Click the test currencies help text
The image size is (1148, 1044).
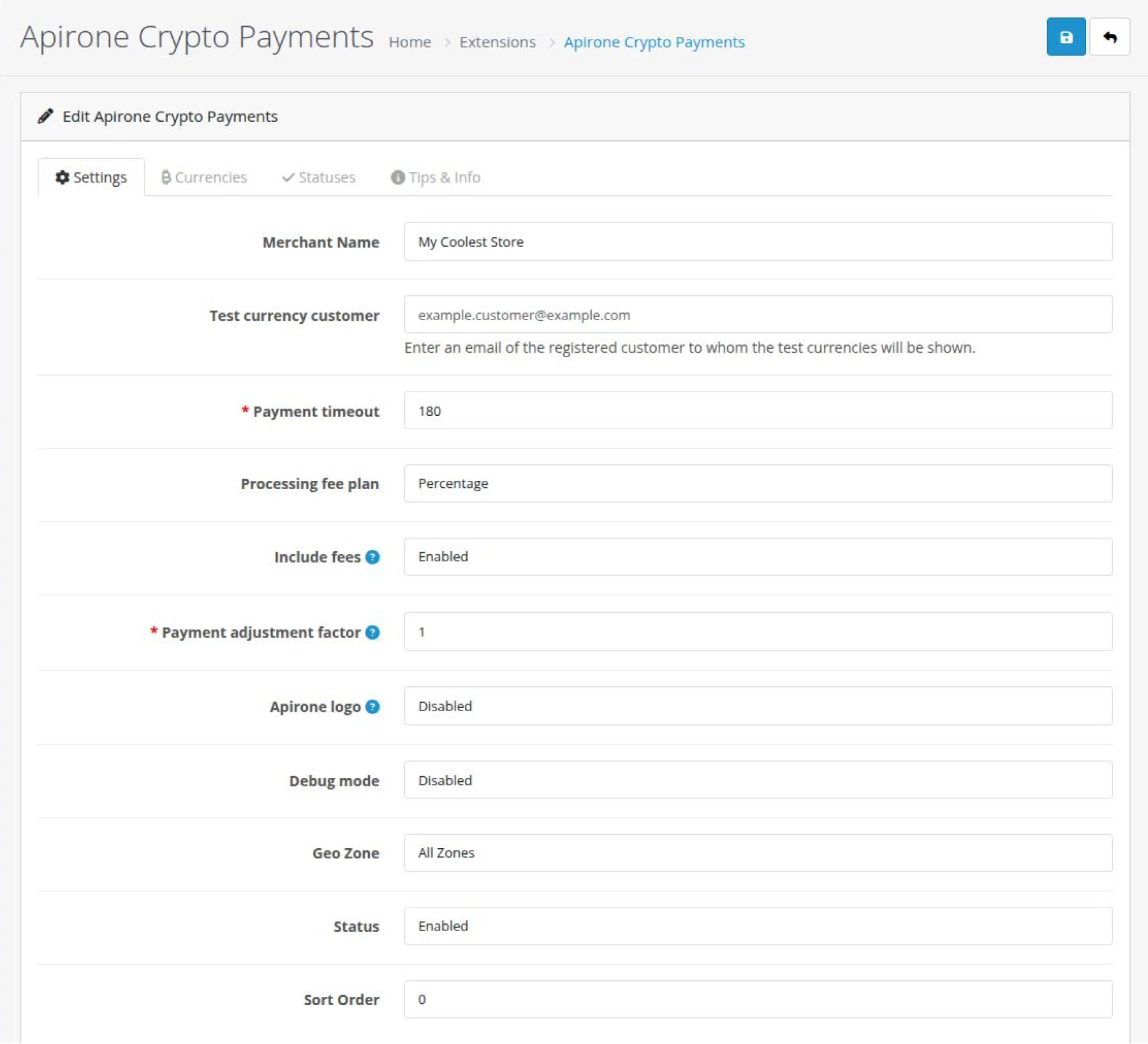[690, 348]
